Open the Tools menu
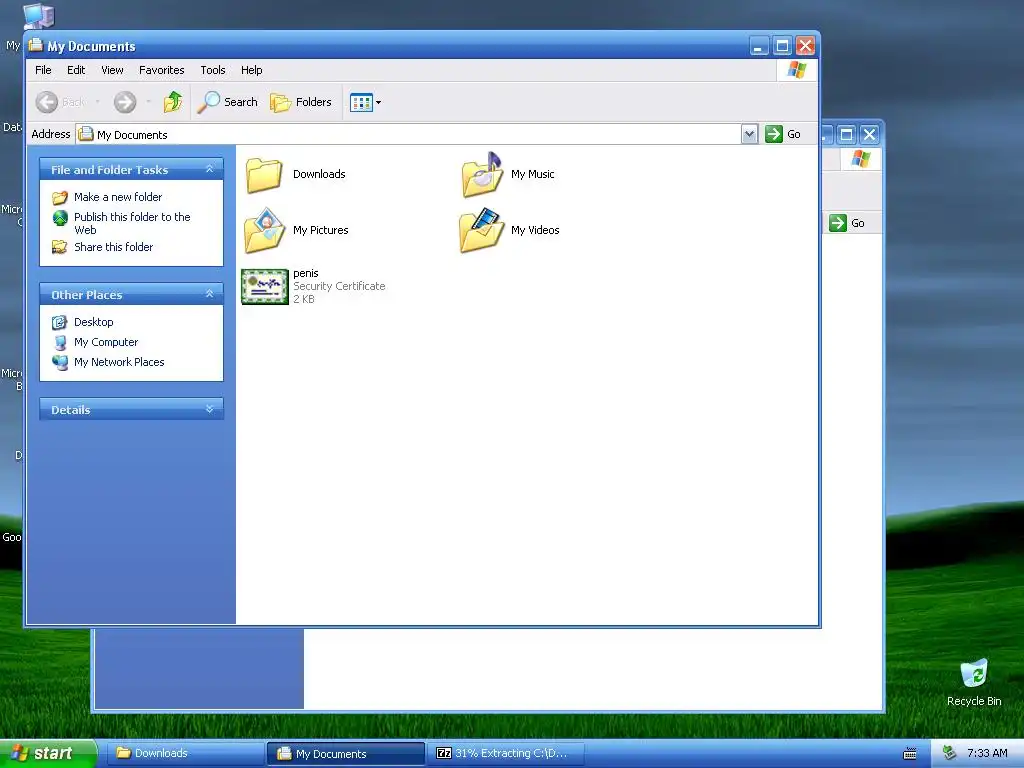 [x=213, y=70]
